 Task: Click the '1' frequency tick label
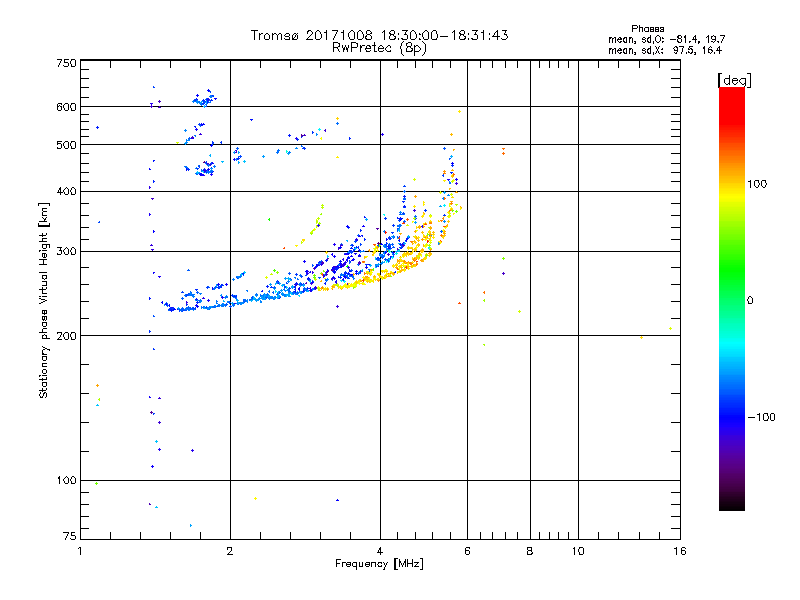pos(80,551)
